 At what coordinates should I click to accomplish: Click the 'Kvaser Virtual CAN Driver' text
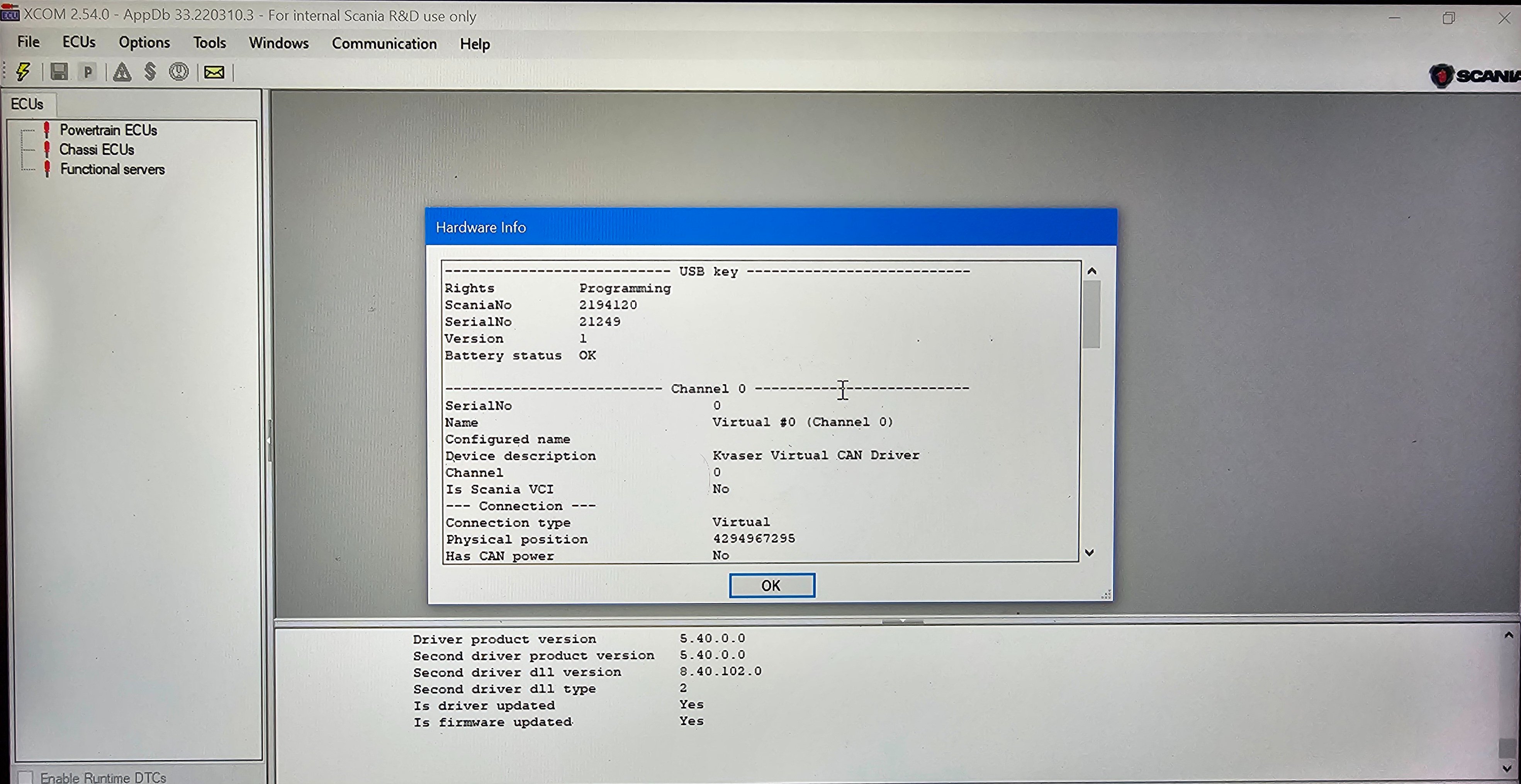816,455
